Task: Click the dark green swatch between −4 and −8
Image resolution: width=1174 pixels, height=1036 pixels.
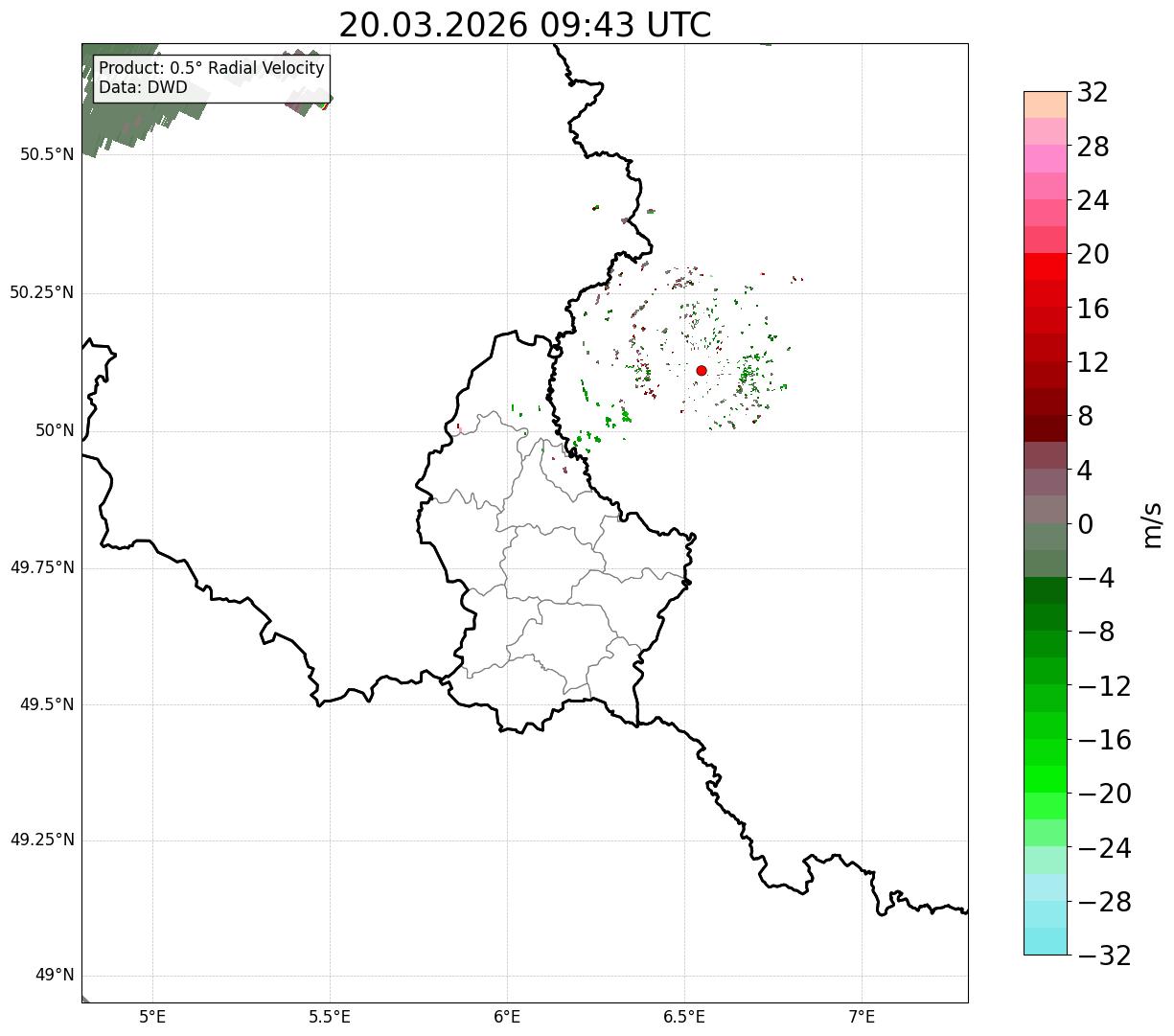Action: point(1046,590)
